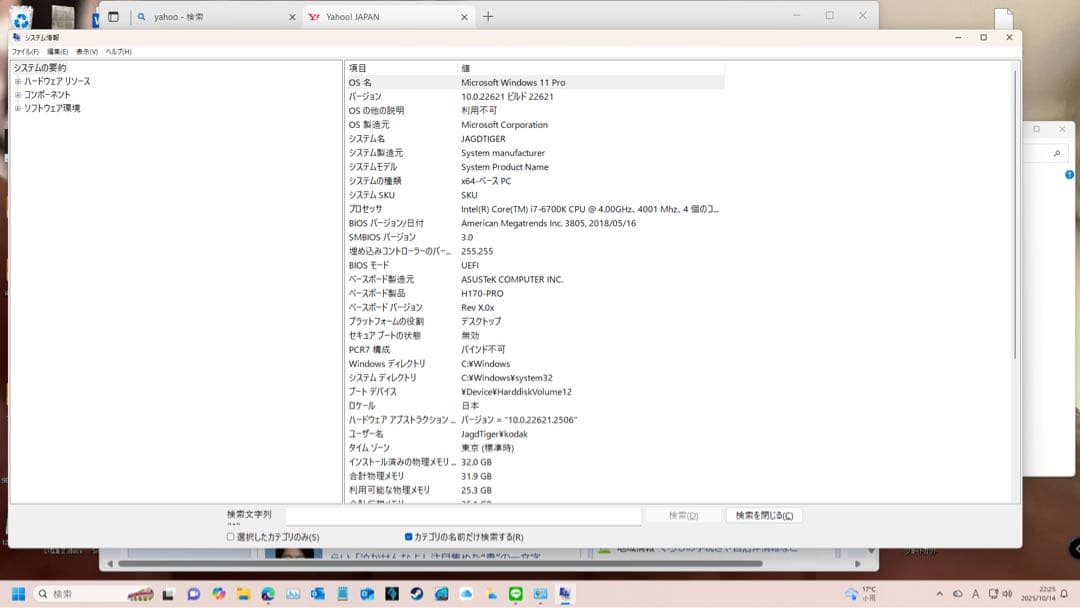Open Discord from the taskbar
This screenshot has height=608, width=1080.
(x=191, y=595)
